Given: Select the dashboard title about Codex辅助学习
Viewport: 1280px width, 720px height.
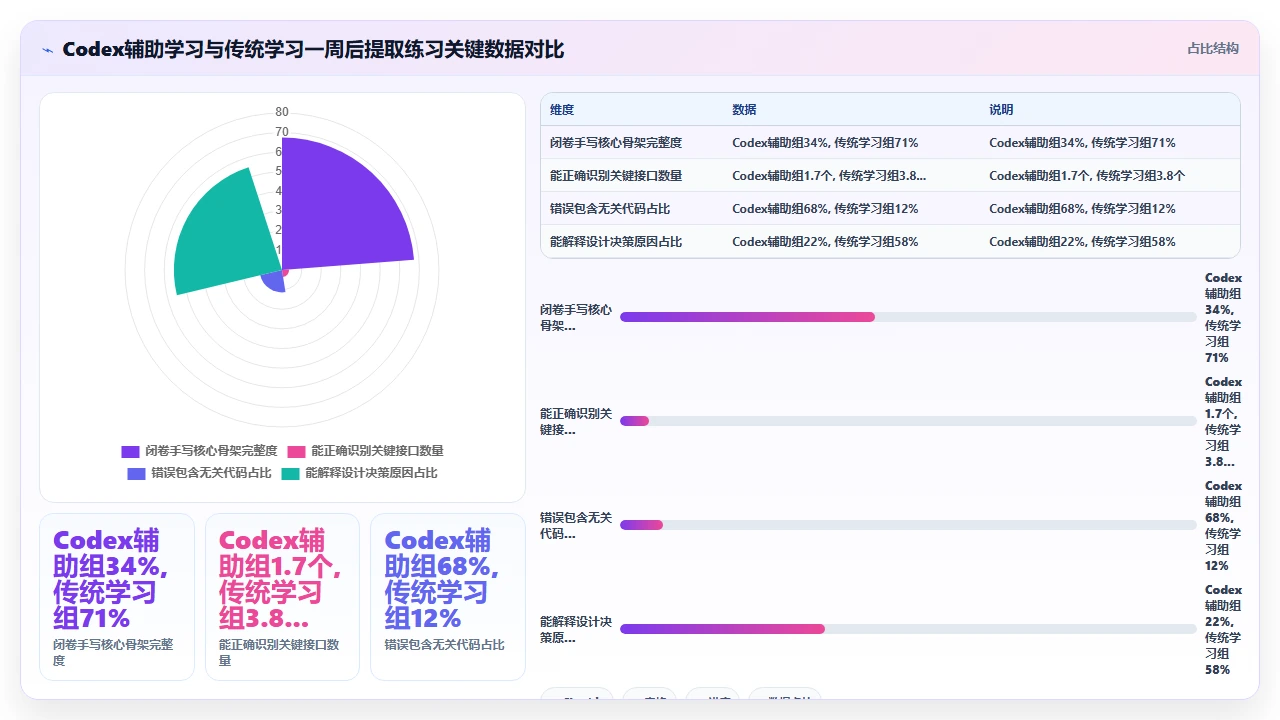Looking at the screenshot, I should click(313, 50).
